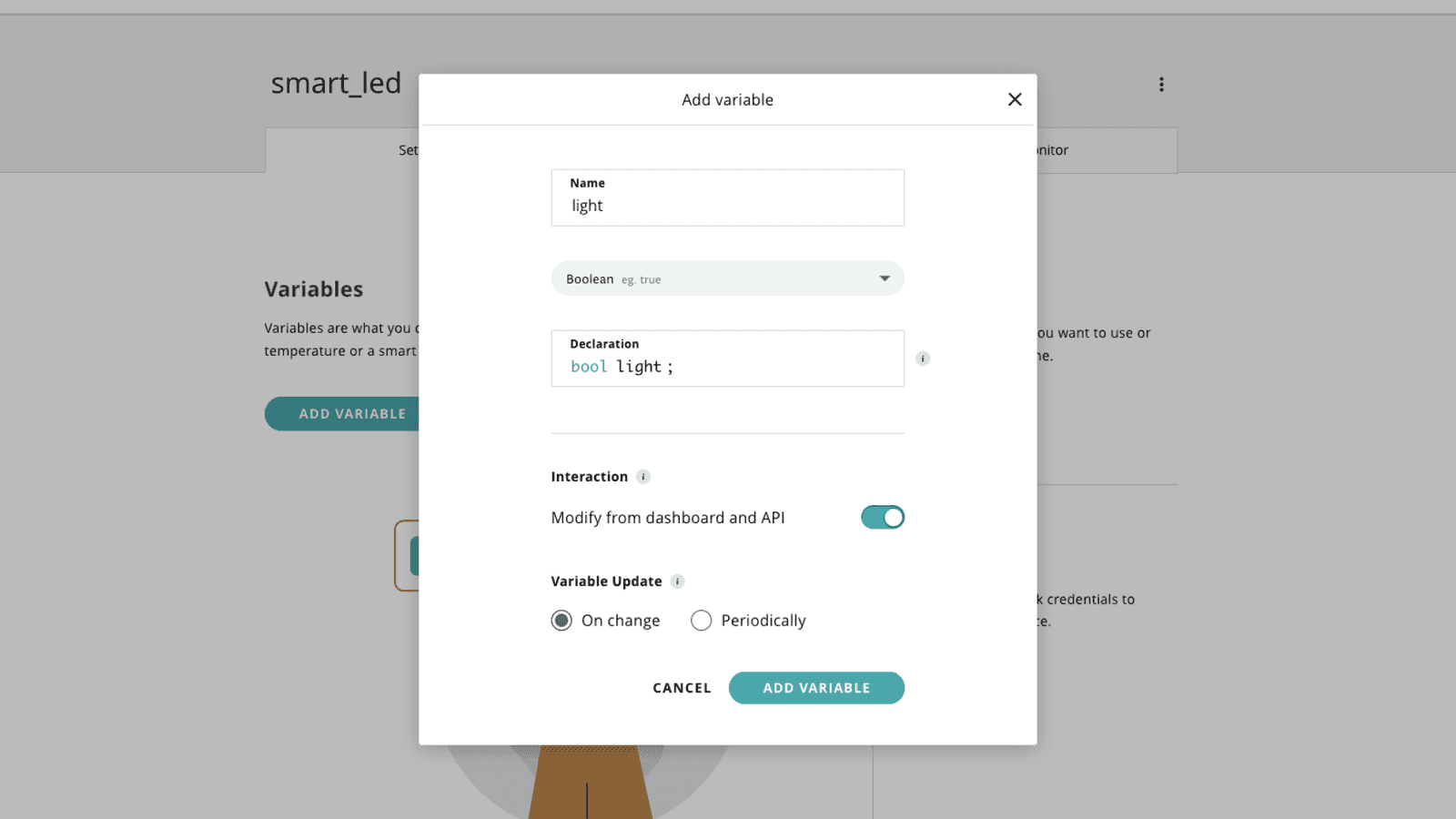Click the Variables section heading
Image resolution: width=1456 pixels, height=819 pixels.
(313, 288)
